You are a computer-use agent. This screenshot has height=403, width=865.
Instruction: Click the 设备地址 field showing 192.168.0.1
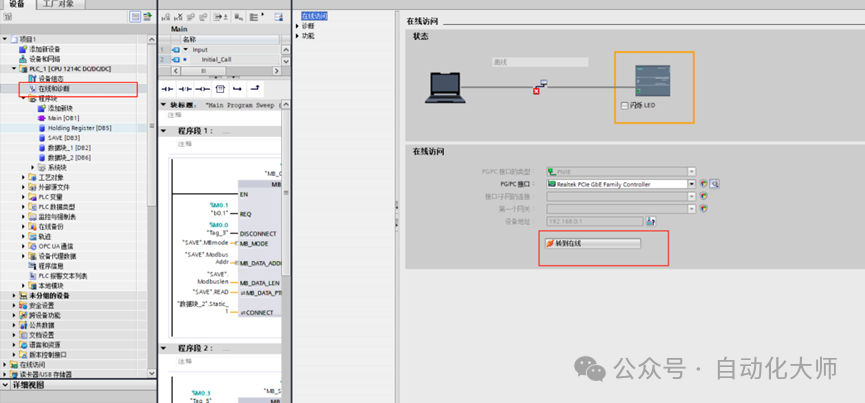(x=595, y=221)
